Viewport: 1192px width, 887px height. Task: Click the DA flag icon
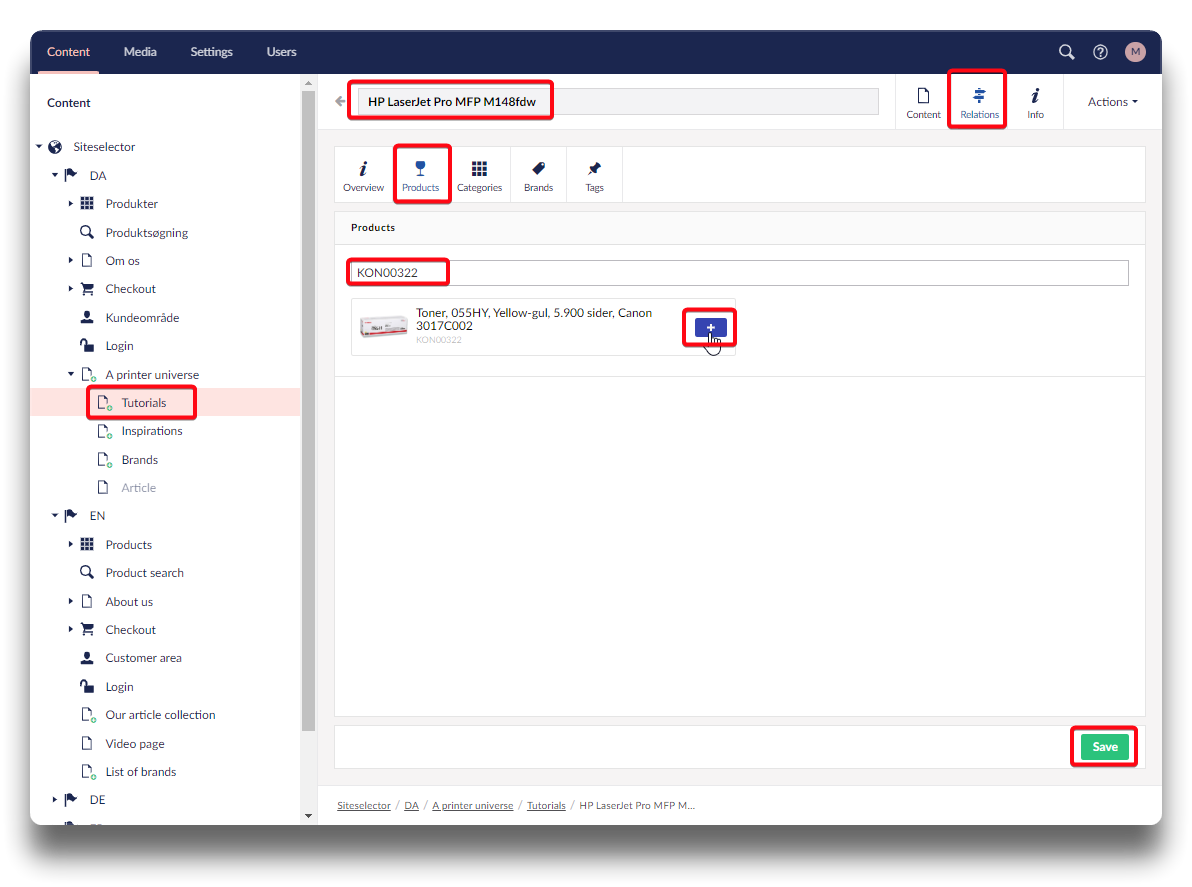click(x=71, y=175)
